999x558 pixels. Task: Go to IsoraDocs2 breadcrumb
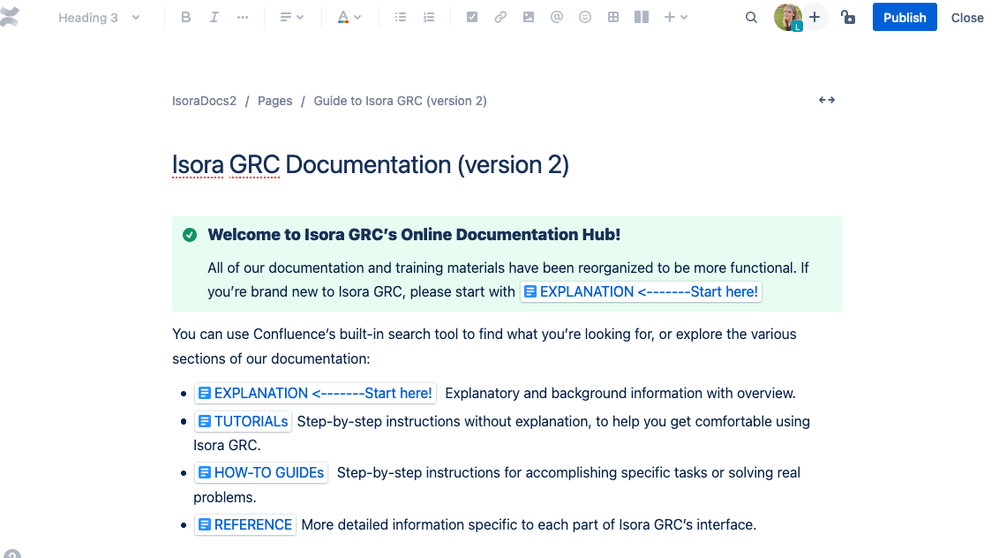click(204, 101)
